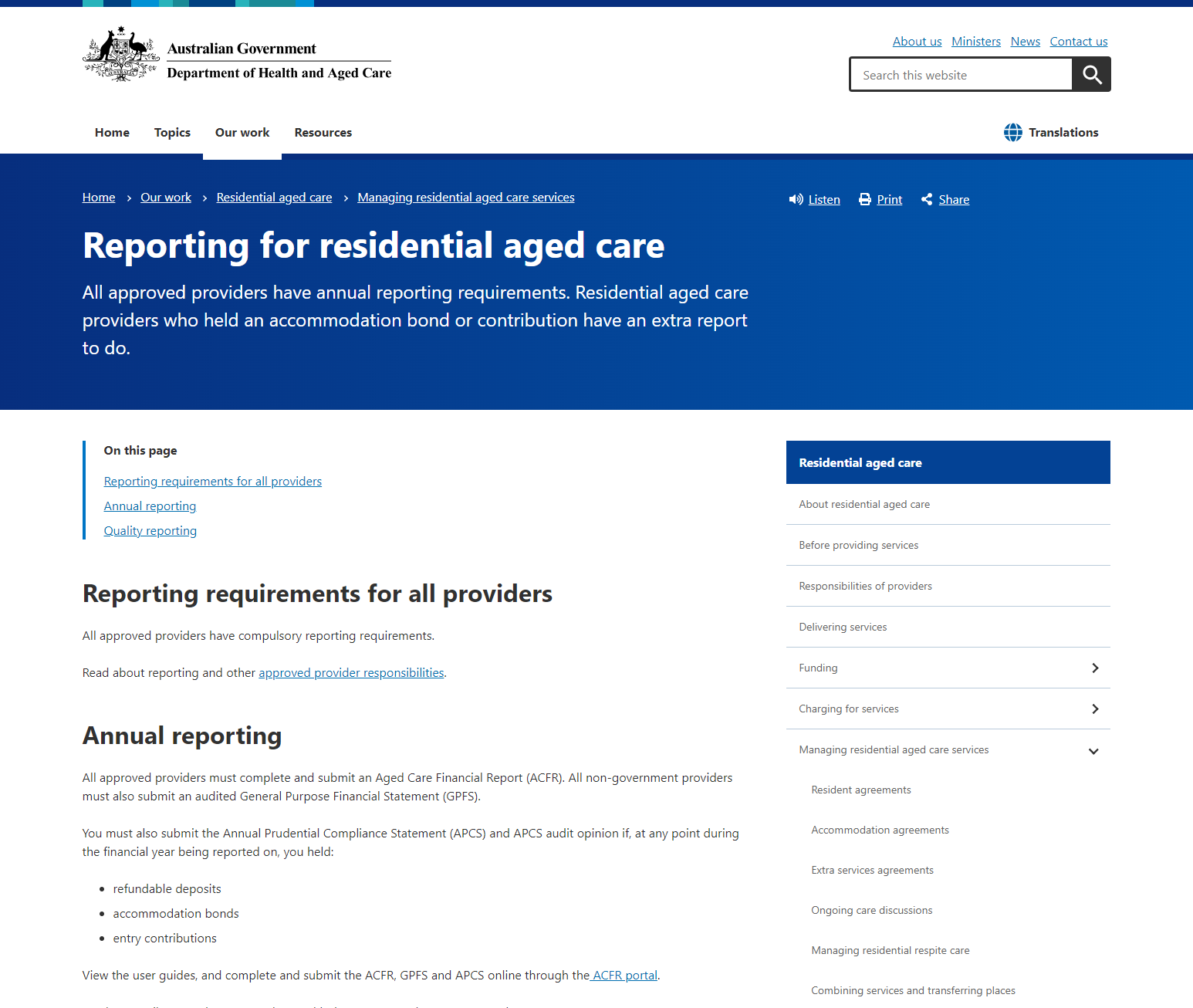Open the Contact us page
The height and width of the screenshot is (1008, 1193).
(x=1078, y=41)
